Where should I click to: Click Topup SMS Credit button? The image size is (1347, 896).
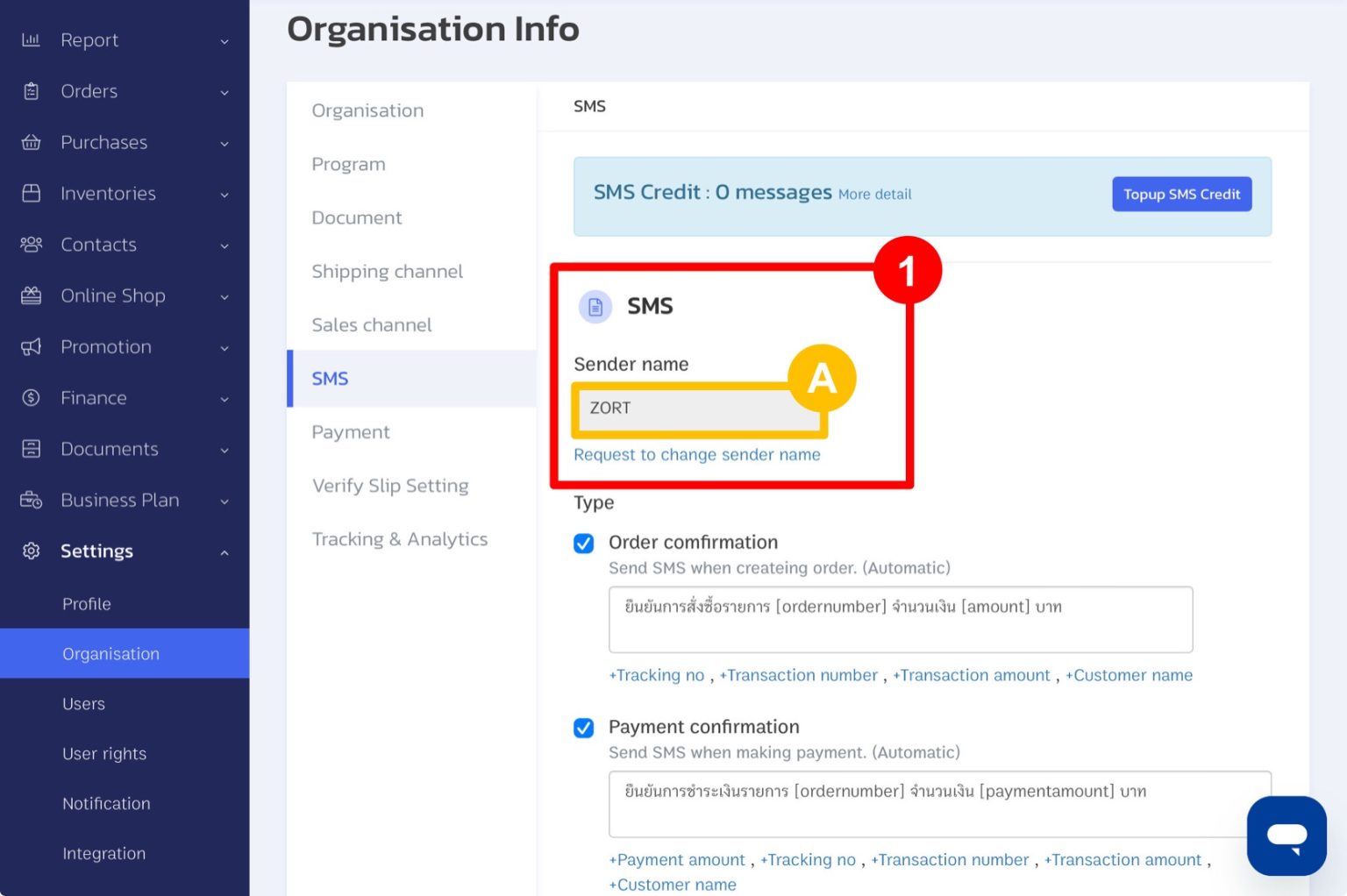tap(1181, 194)
